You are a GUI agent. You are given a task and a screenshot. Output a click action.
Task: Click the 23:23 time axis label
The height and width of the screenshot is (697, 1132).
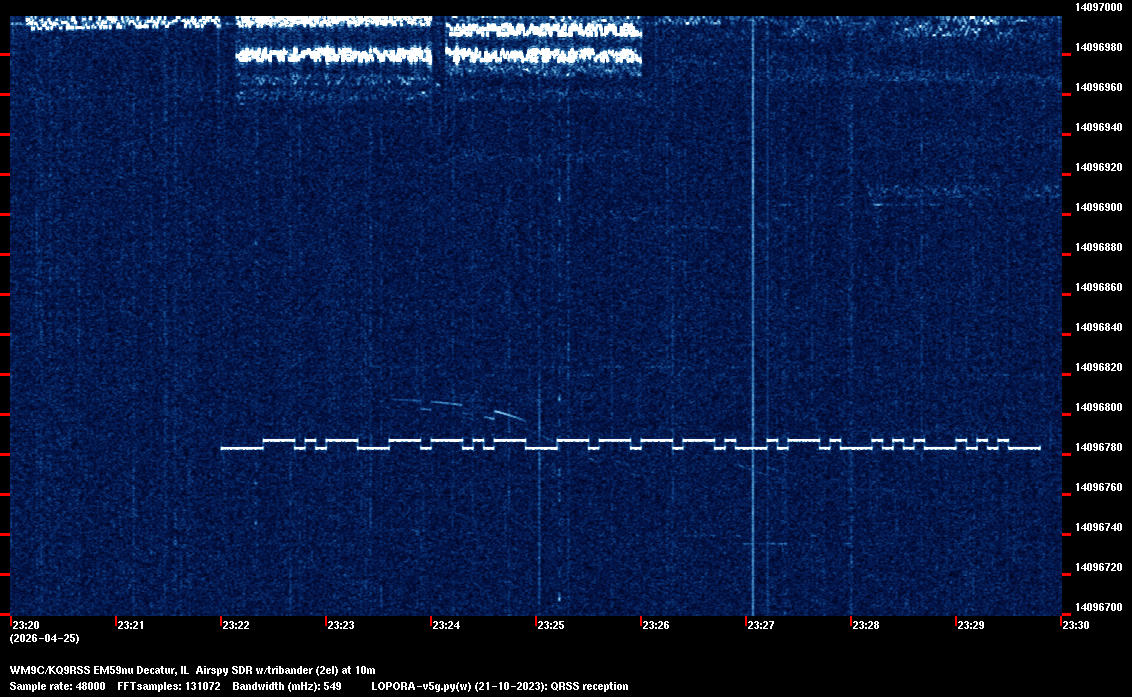(341, 625)
